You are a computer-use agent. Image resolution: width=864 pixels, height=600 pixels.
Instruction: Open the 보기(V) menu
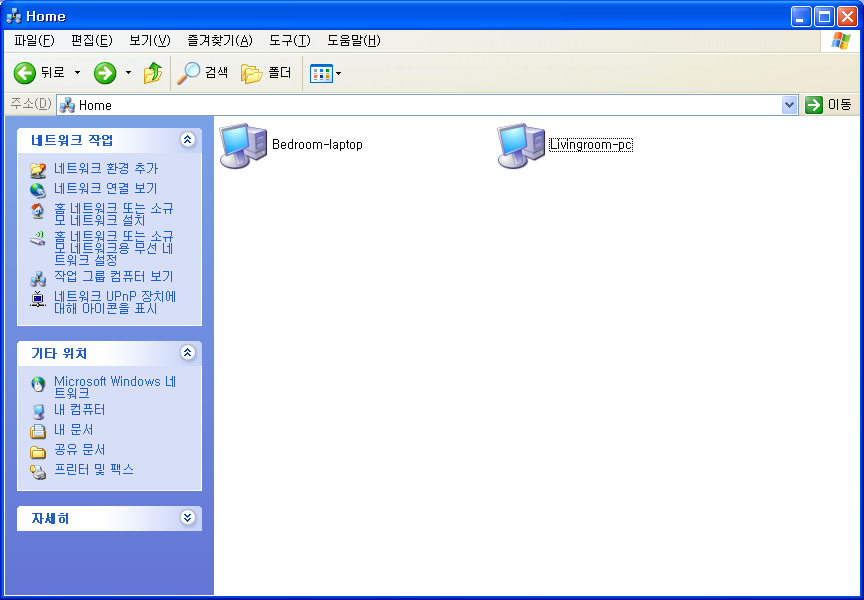pyautogui.click(x=150, y=41)
